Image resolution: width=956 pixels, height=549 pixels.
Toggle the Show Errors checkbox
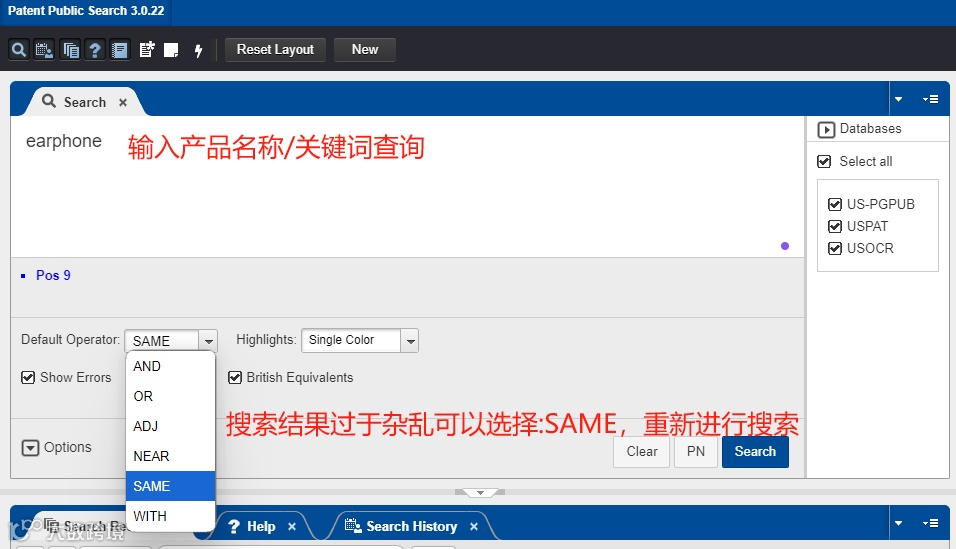click(x=28, y=378)
